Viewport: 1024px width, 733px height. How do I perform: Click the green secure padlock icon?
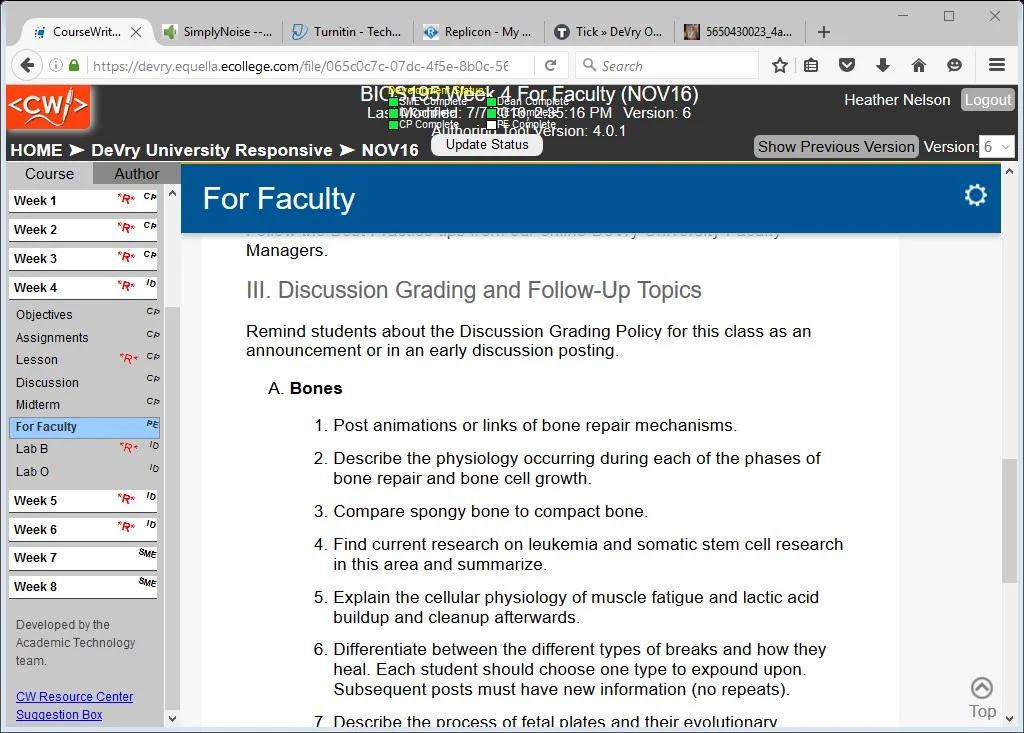point(74,65)
